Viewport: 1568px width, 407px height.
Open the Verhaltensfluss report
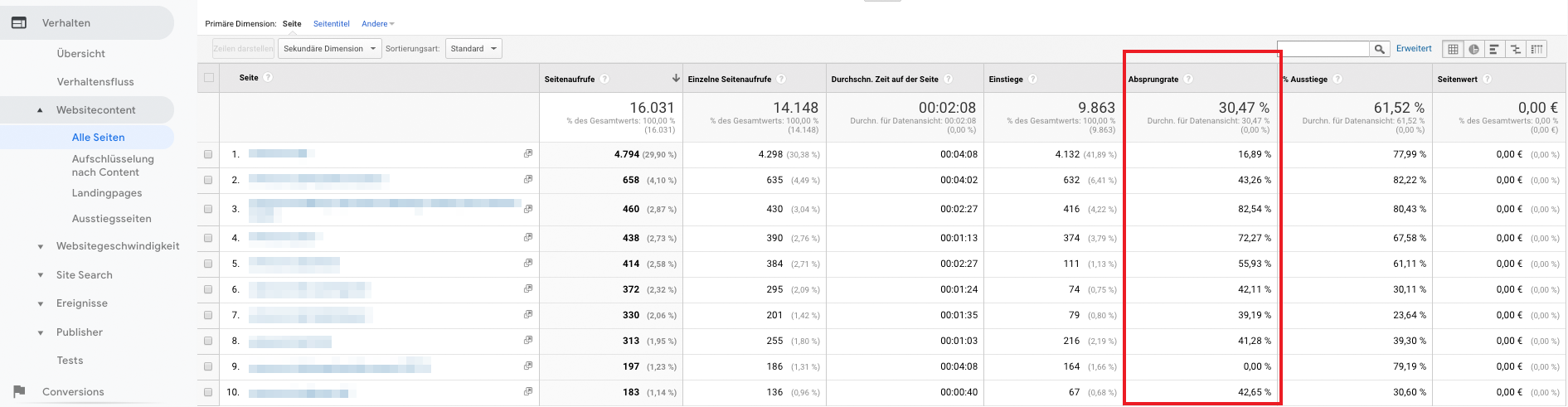[x=95, y=82]
